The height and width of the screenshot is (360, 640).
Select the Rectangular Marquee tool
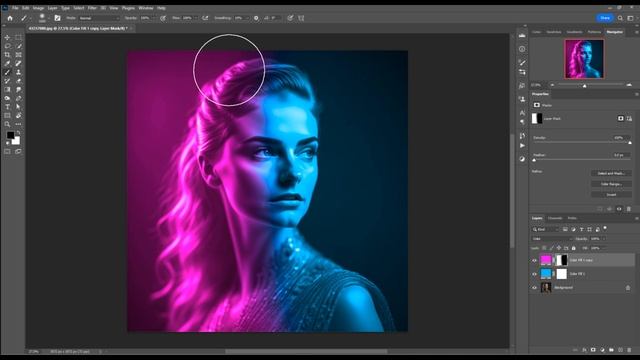coord(18,37)
